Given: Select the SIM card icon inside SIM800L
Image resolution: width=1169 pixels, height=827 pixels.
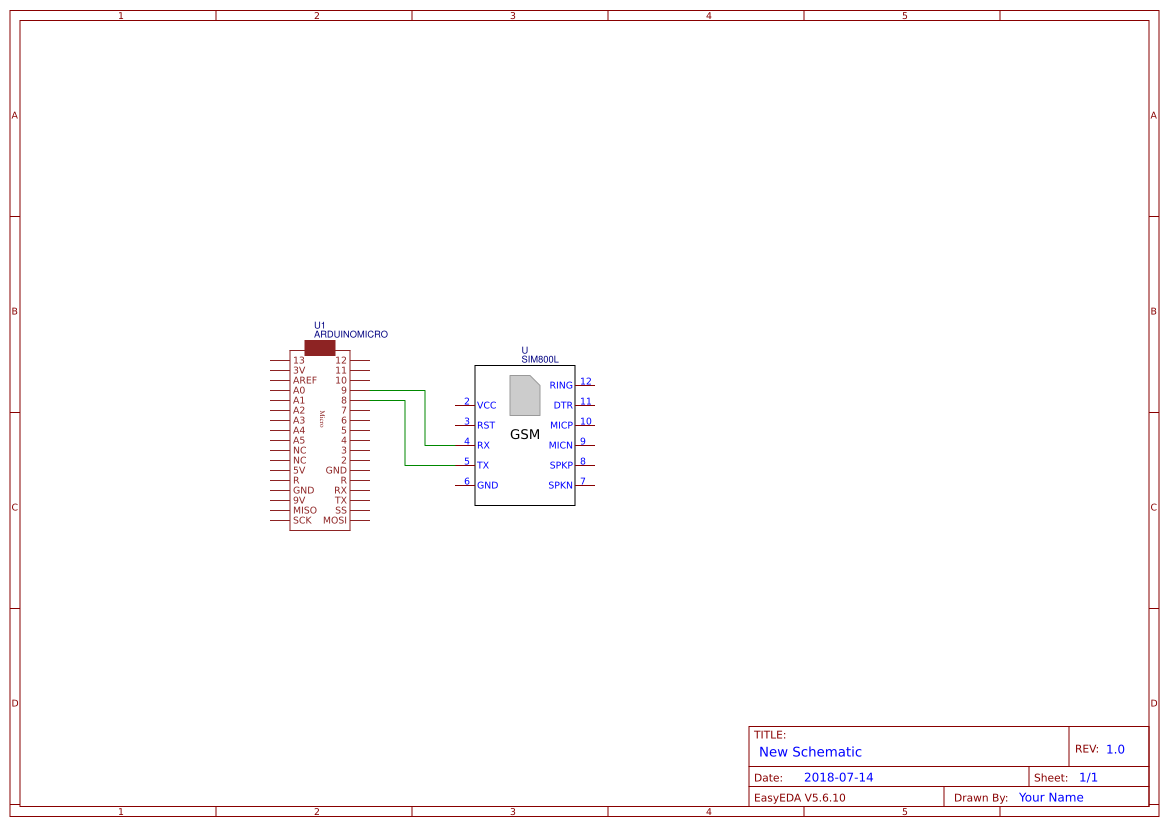Looking at the screenshot, I should coord(524,393).
